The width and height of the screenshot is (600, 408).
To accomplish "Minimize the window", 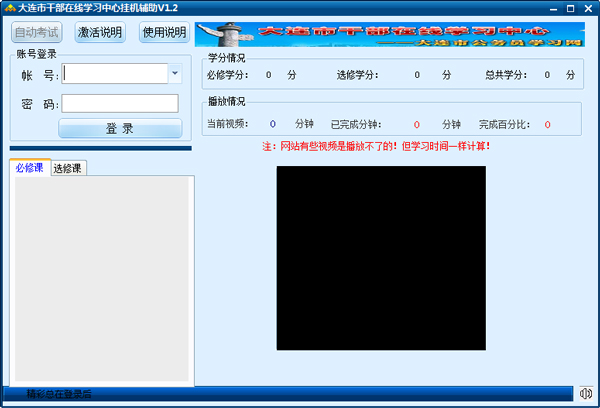I will pyautogui.click(x=553, y=9).
